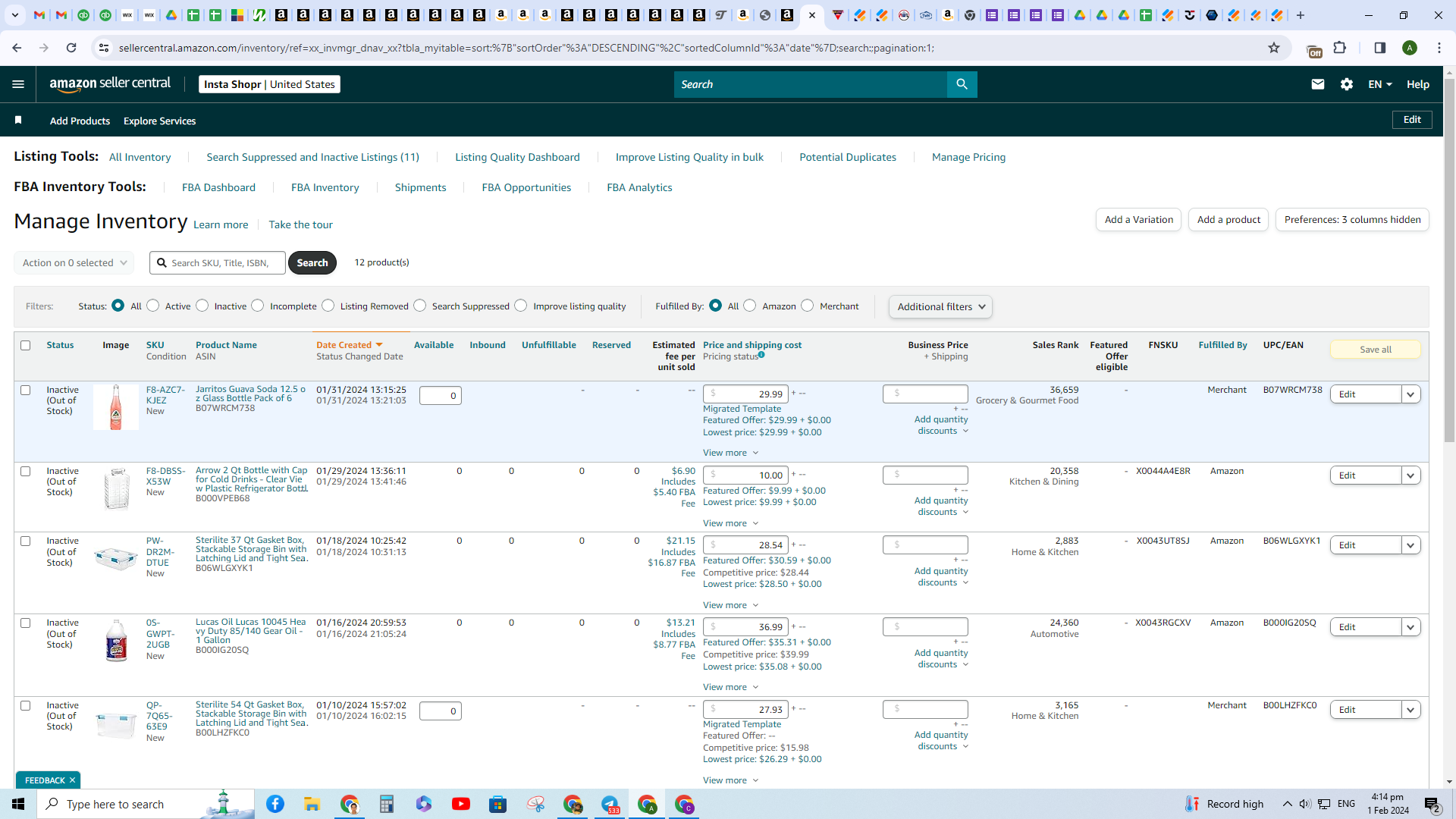Open the EN language dropdown
Viewport: 1456px width, 819px height.
click(1380, 84)
